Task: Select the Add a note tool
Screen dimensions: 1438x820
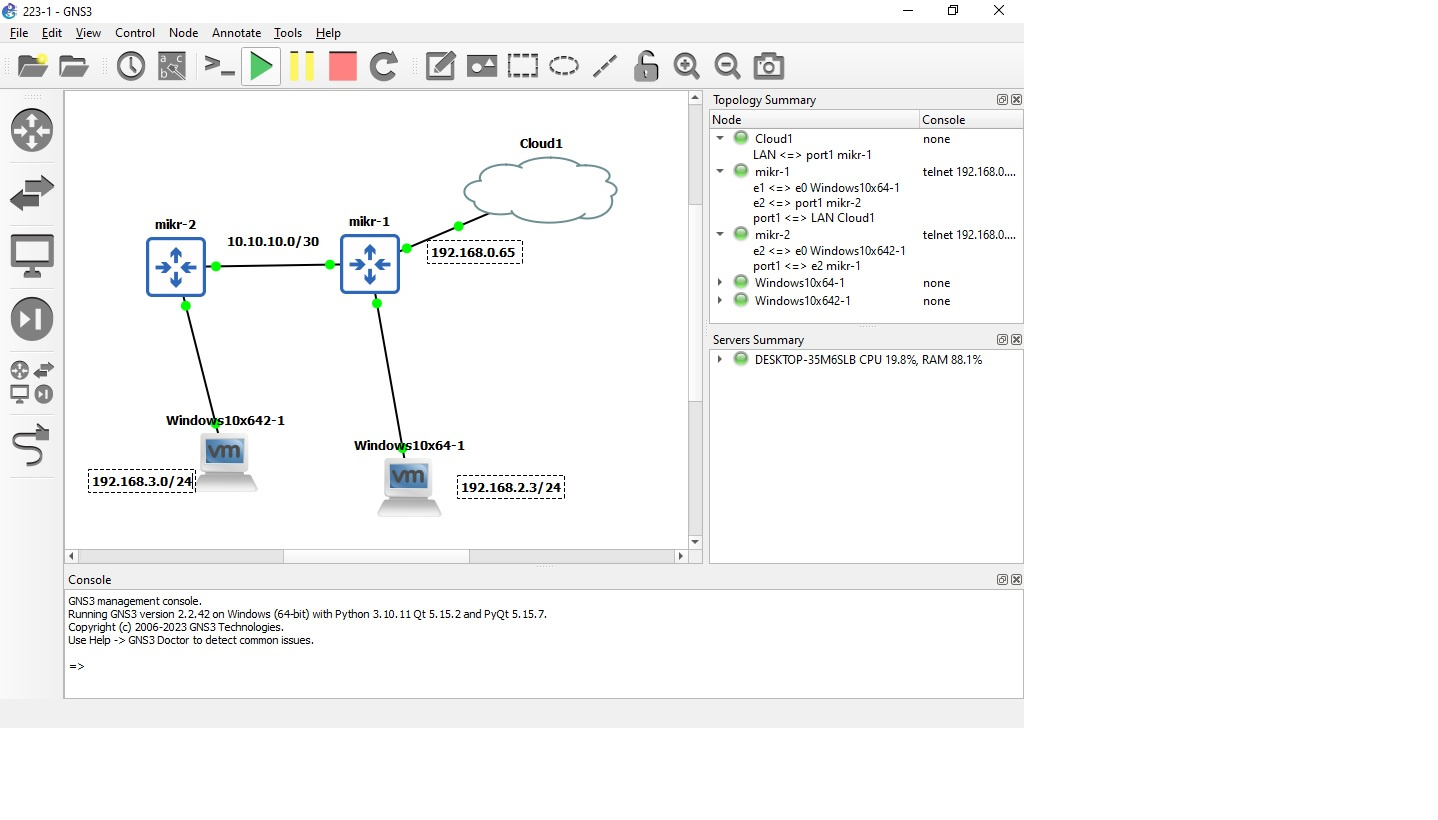Action: click(x=441, y=67)
